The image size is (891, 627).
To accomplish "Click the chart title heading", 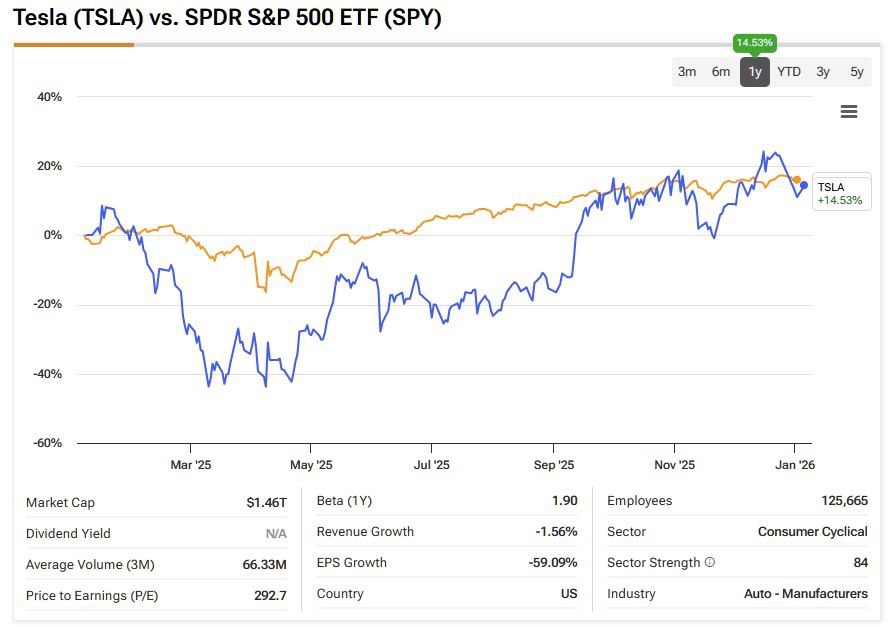I will pos(227,18).
